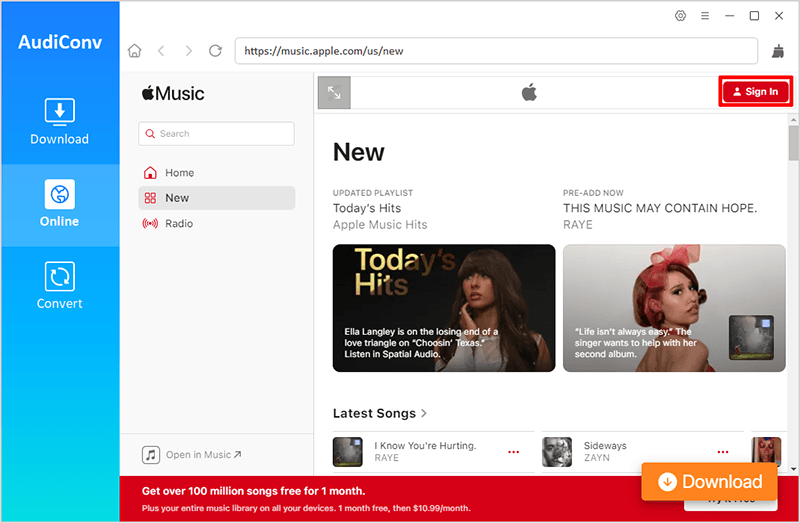This screenshot has height=523, width=800.
Task: Open Radio in Apple Music sidebar
Action: pos(216,223)
